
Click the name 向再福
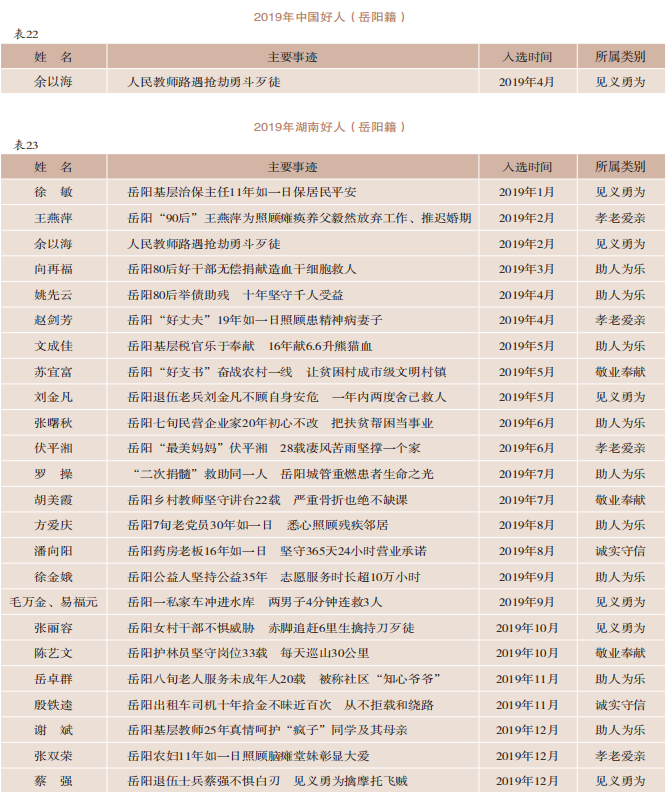pyautogui.click(x=53, y=269)
